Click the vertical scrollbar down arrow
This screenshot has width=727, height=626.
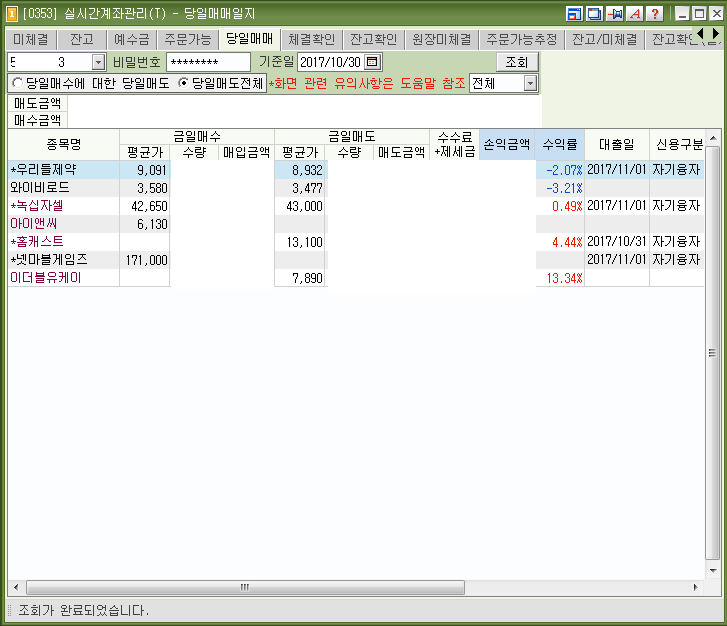[x=713, y=571]
